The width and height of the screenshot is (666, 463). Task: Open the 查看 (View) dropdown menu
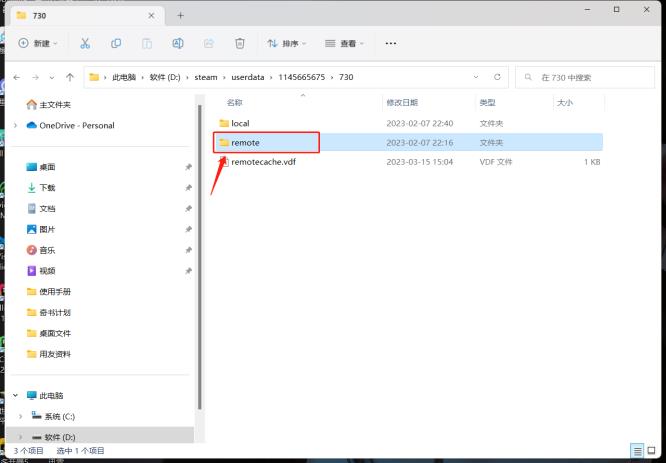pyautogui.click(x=346, y=44)
